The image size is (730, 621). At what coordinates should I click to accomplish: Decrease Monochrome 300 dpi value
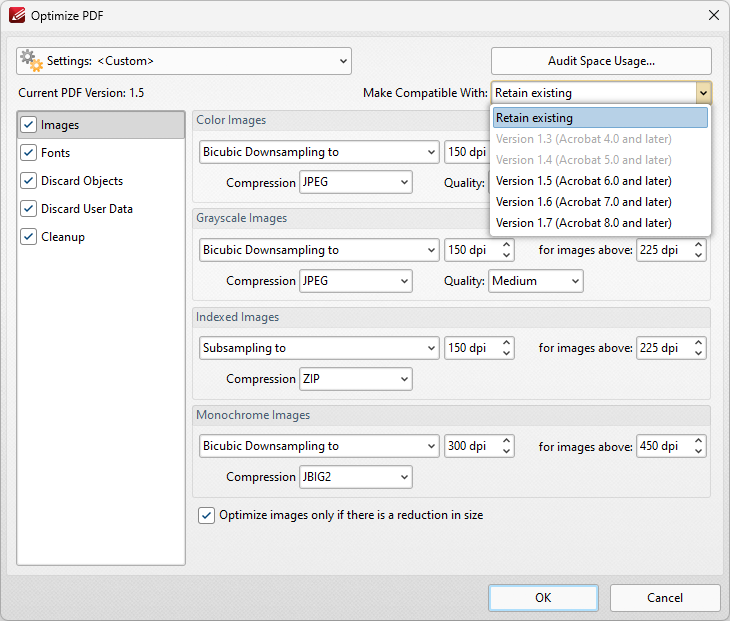pos(507,452)
